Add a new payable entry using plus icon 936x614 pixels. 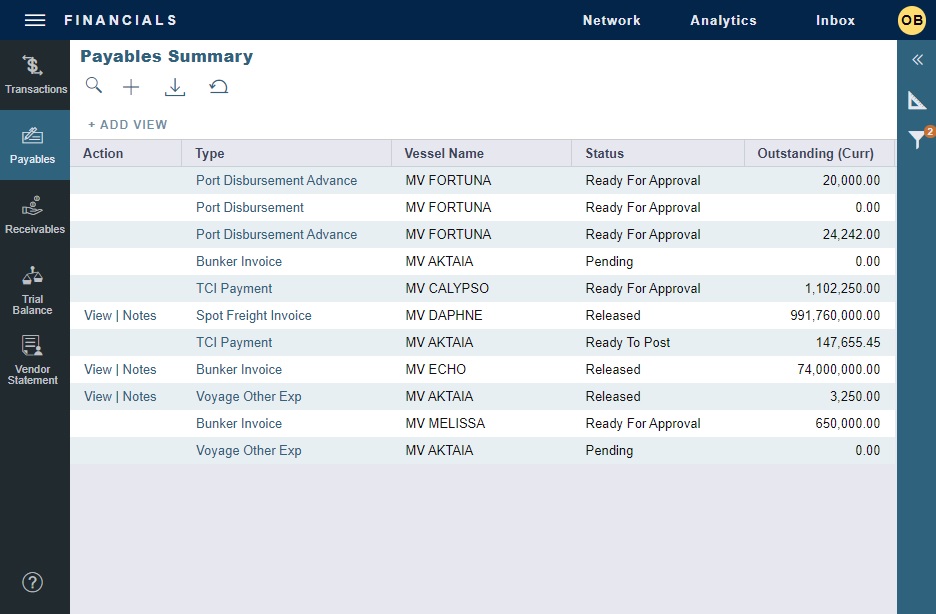point(131,87)
